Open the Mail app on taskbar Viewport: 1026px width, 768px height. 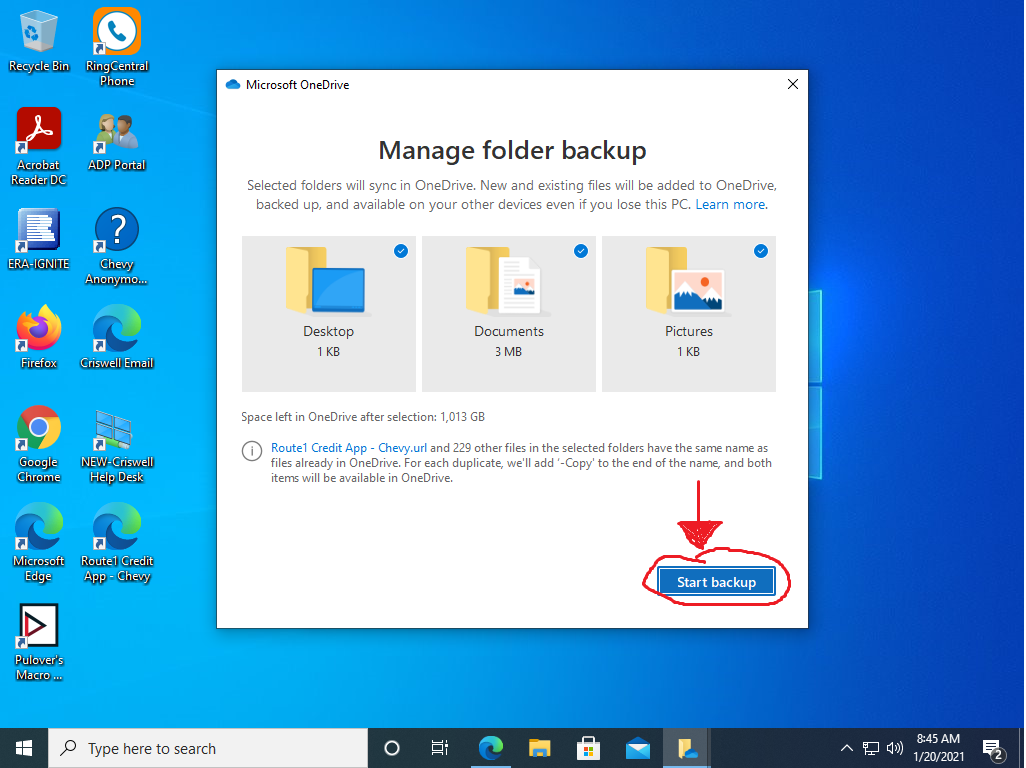(x=637, y=748)
